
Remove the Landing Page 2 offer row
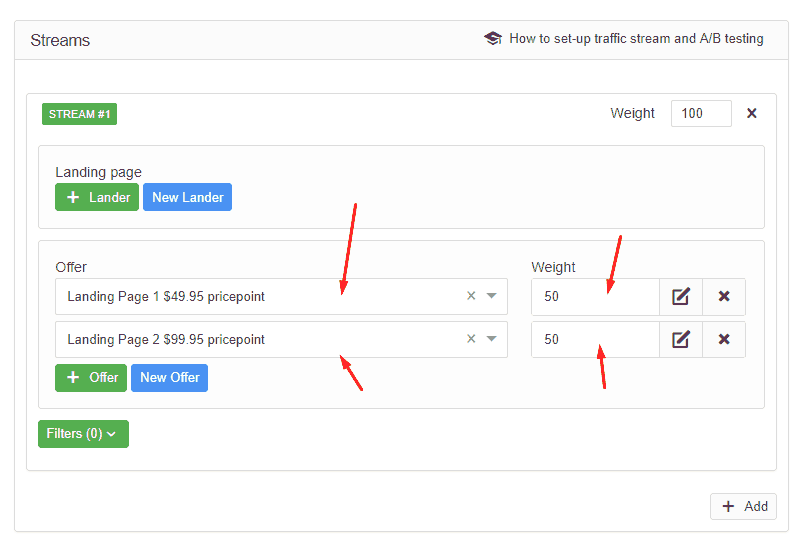[x=724, y=340]
